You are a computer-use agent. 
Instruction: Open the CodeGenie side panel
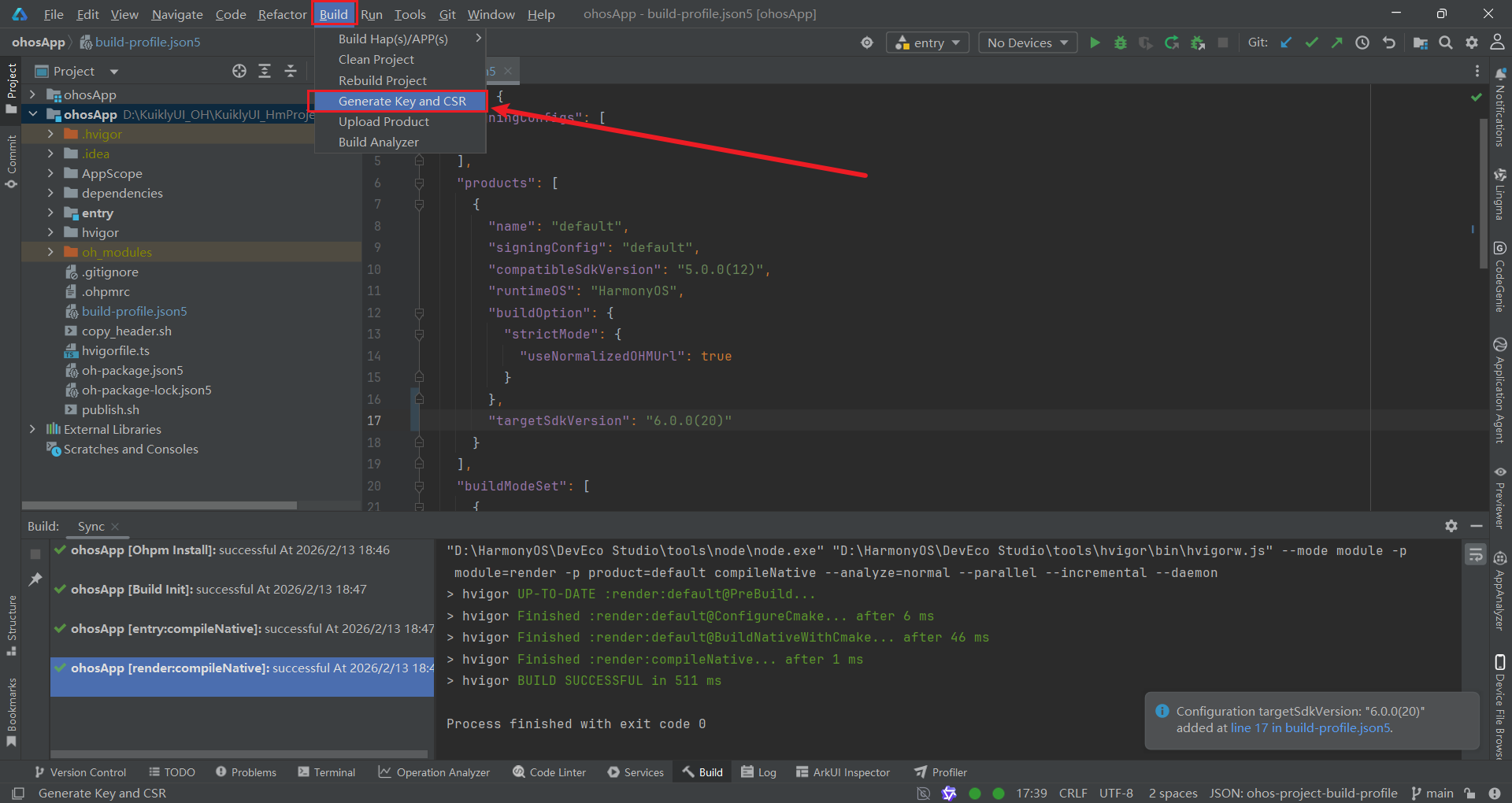point(1500,277)
